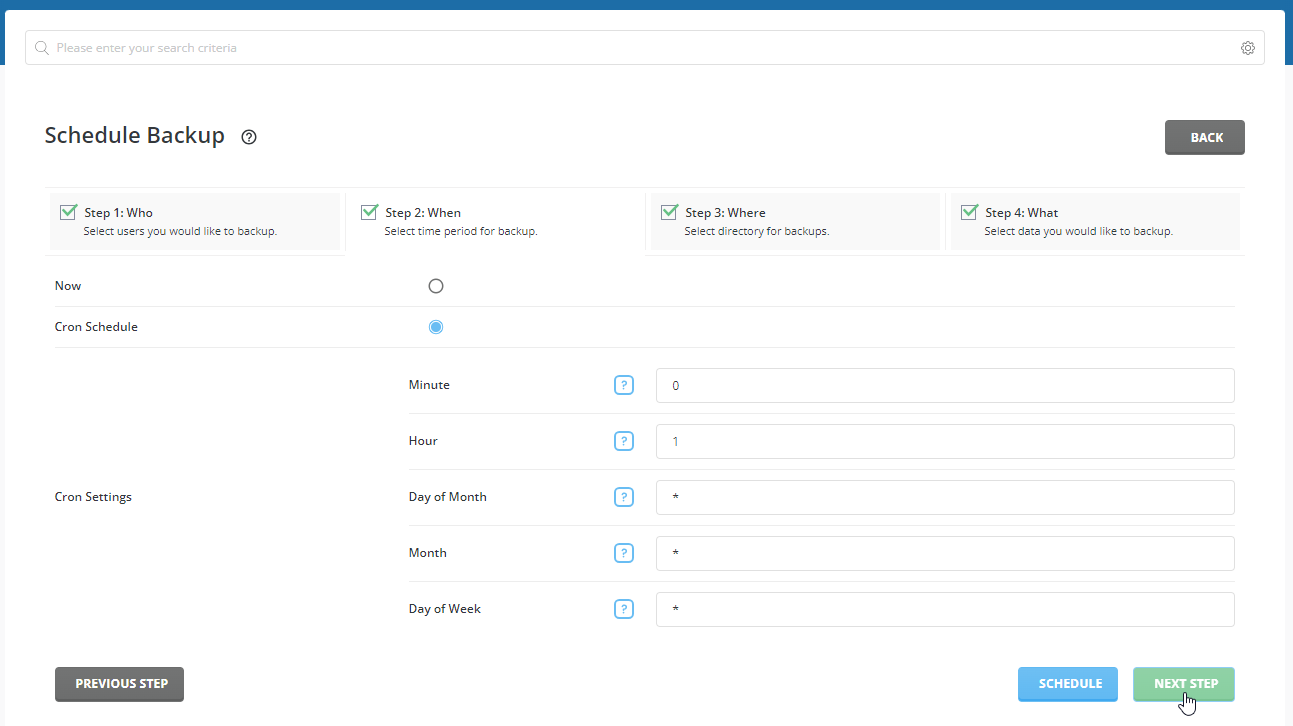Open the search settings gear icon

(x=1247, y=48)
